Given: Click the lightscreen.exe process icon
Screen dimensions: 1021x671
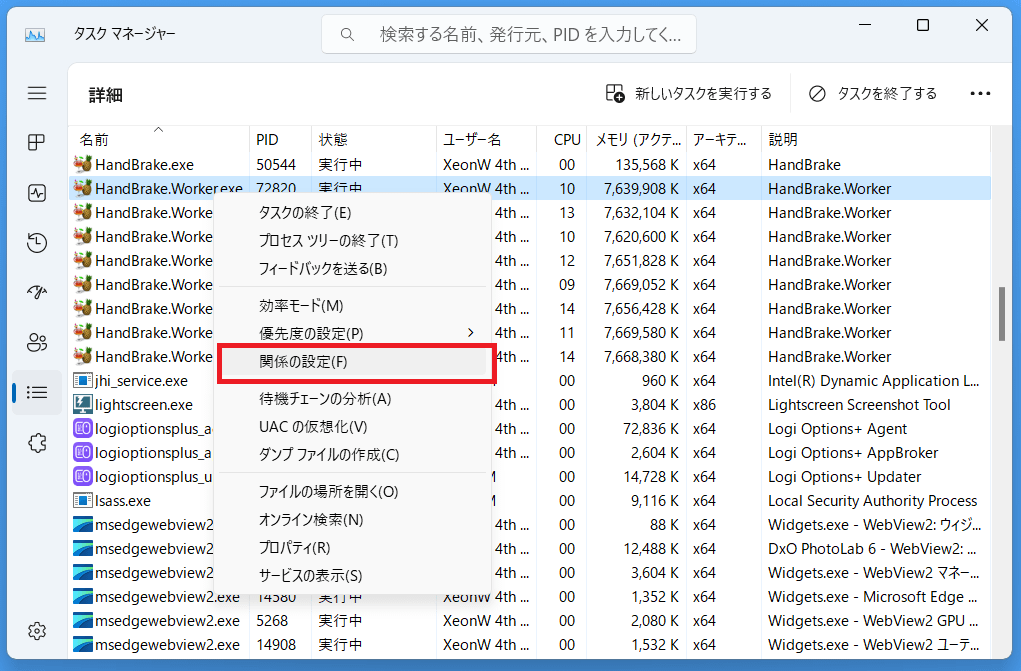Looking at the screenshot, I should pyautogui.click(x=82, y=405).
